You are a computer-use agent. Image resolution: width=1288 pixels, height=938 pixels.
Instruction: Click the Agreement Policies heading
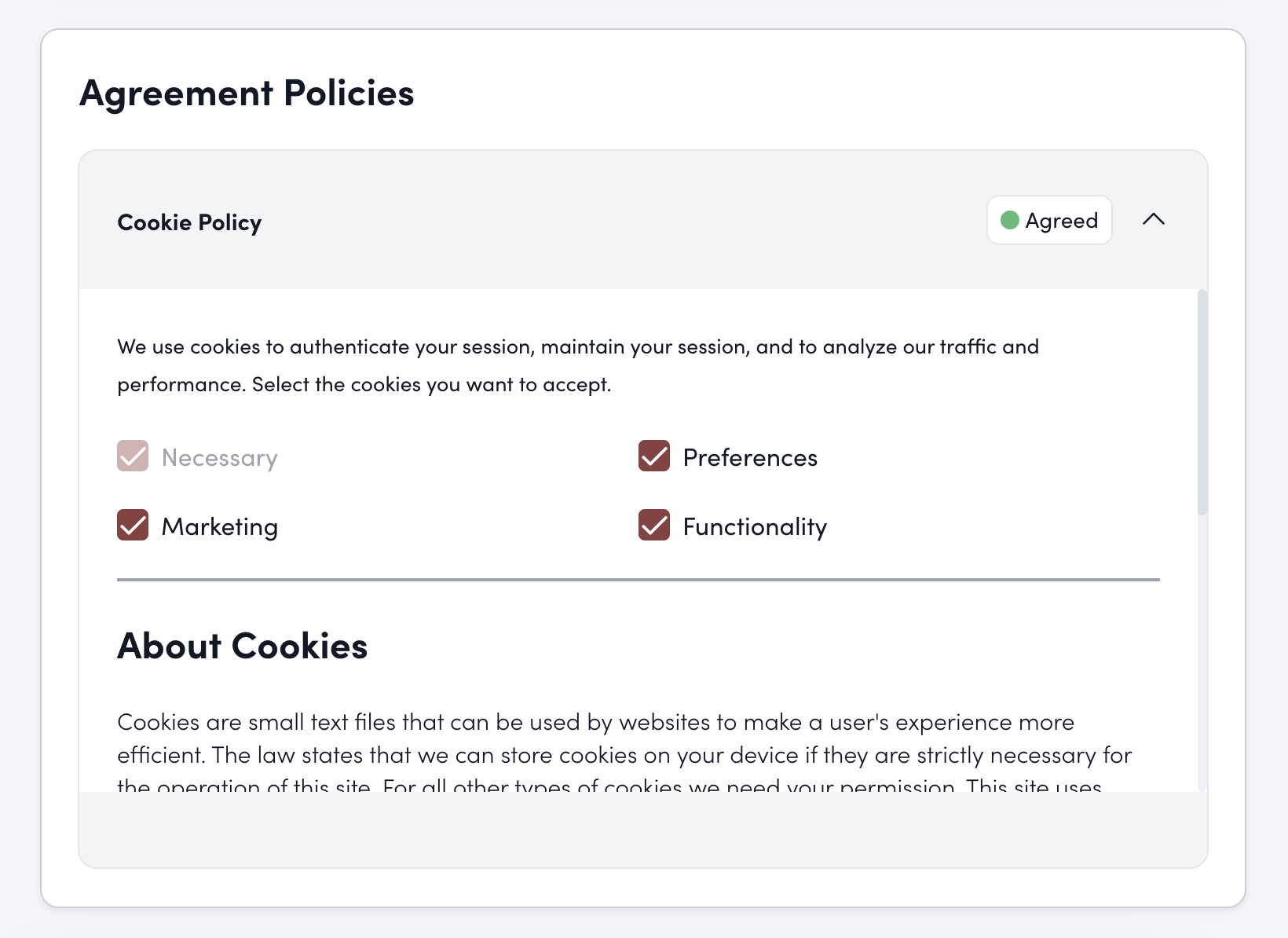[x=247, y=93]
